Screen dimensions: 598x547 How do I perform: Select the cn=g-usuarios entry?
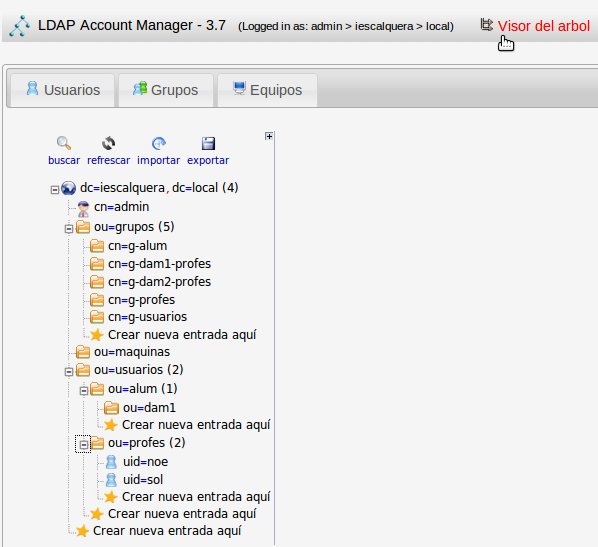click(148, 317)
